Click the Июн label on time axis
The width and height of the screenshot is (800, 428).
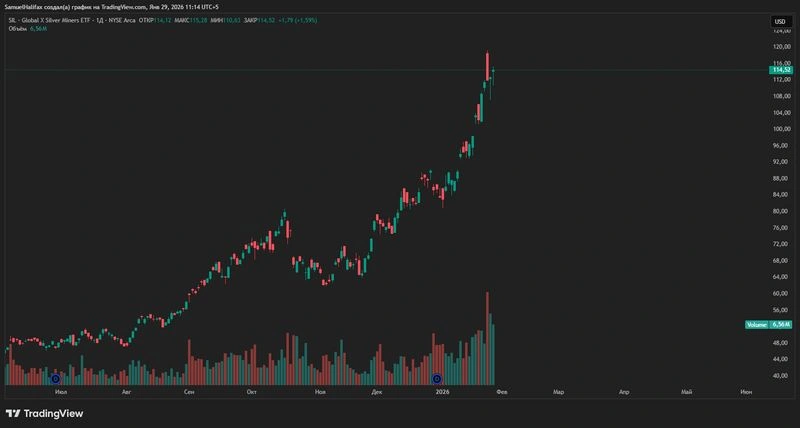(x=745, y=392)
